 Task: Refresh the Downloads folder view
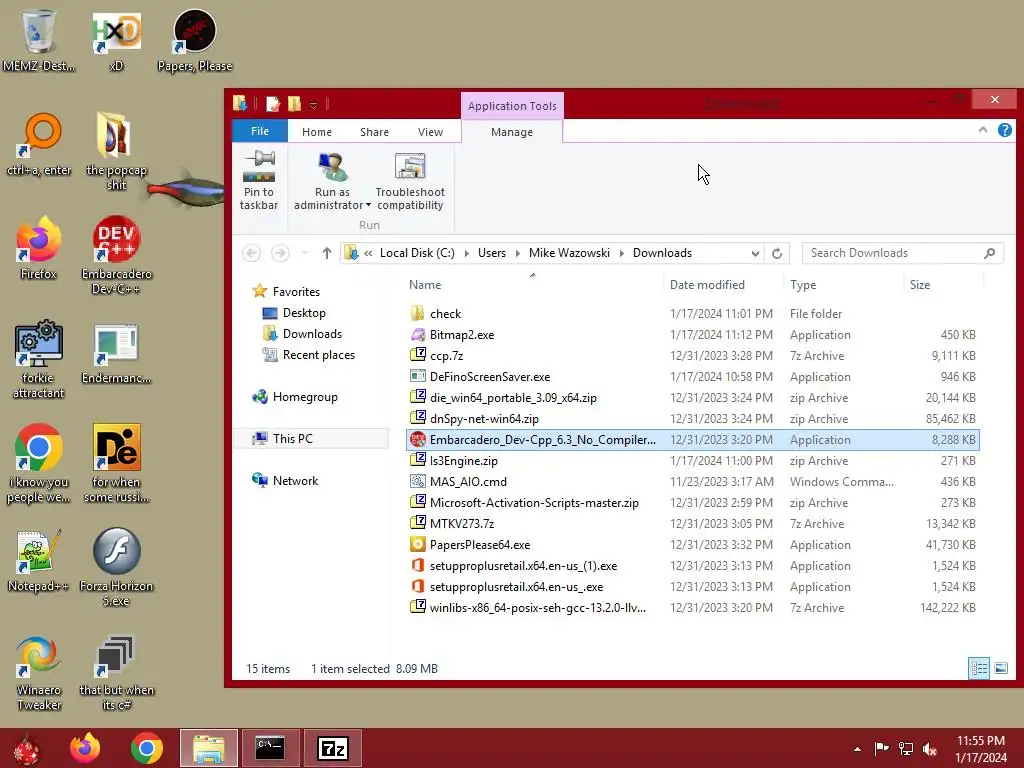[777, 253]
